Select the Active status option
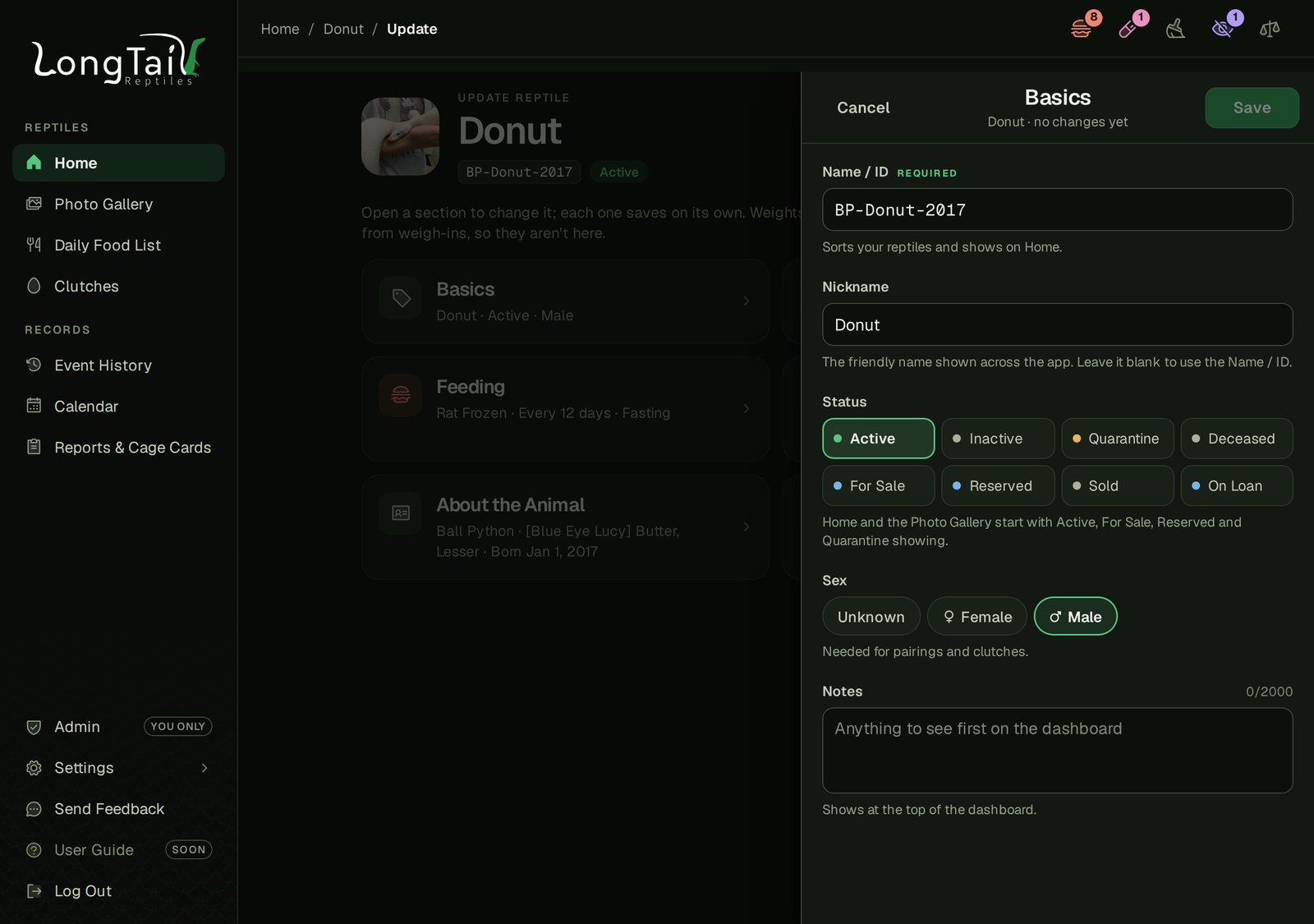This screenshot has height=924, width=1314. point(879,439)
